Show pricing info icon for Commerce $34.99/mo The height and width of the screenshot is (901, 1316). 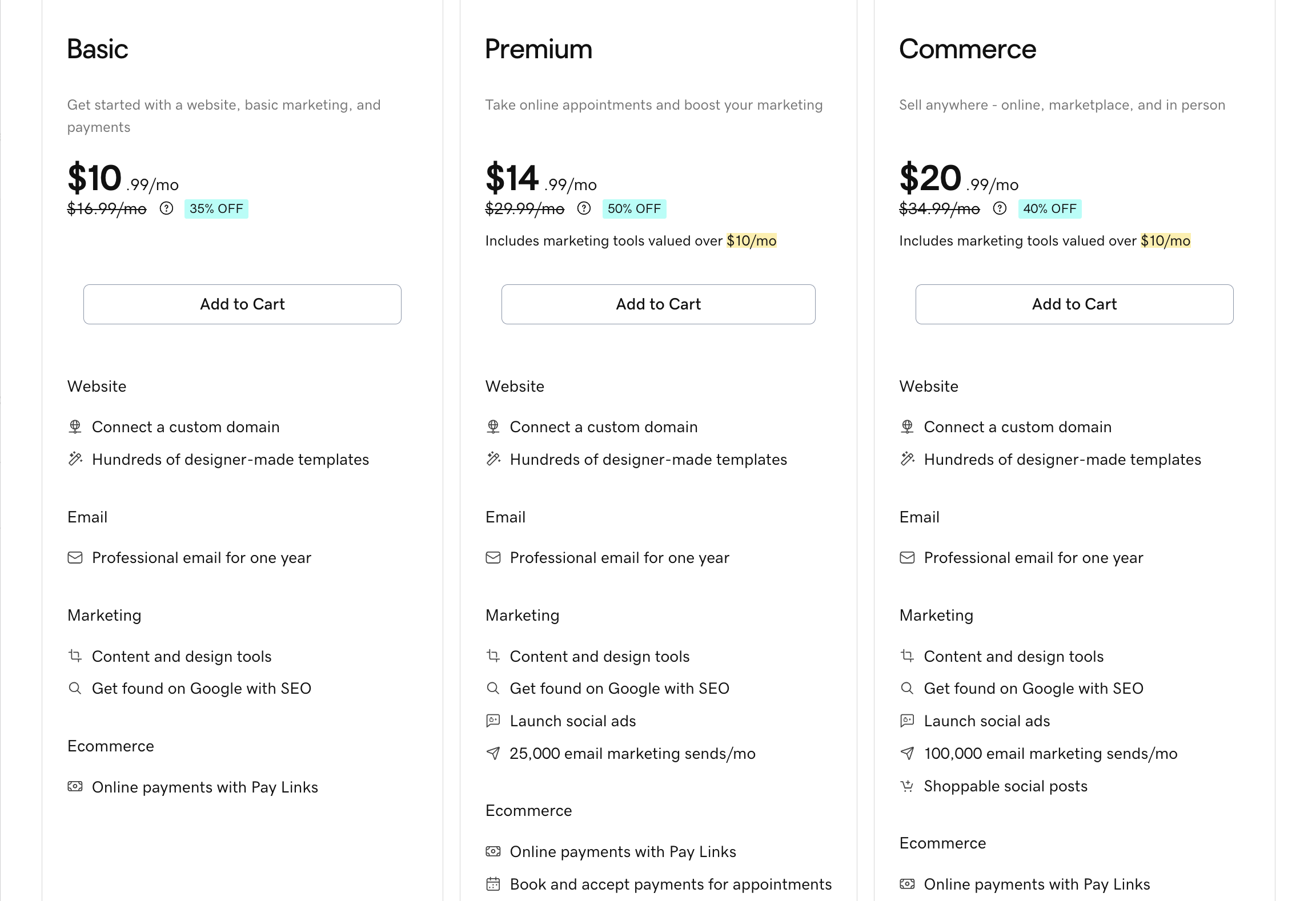[1000, 208]
